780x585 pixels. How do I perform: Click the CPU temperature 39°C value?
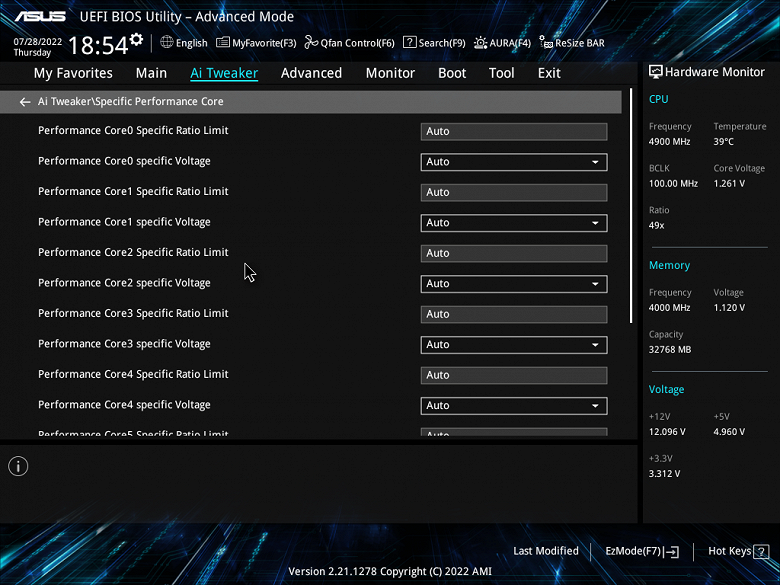(723, 142)
